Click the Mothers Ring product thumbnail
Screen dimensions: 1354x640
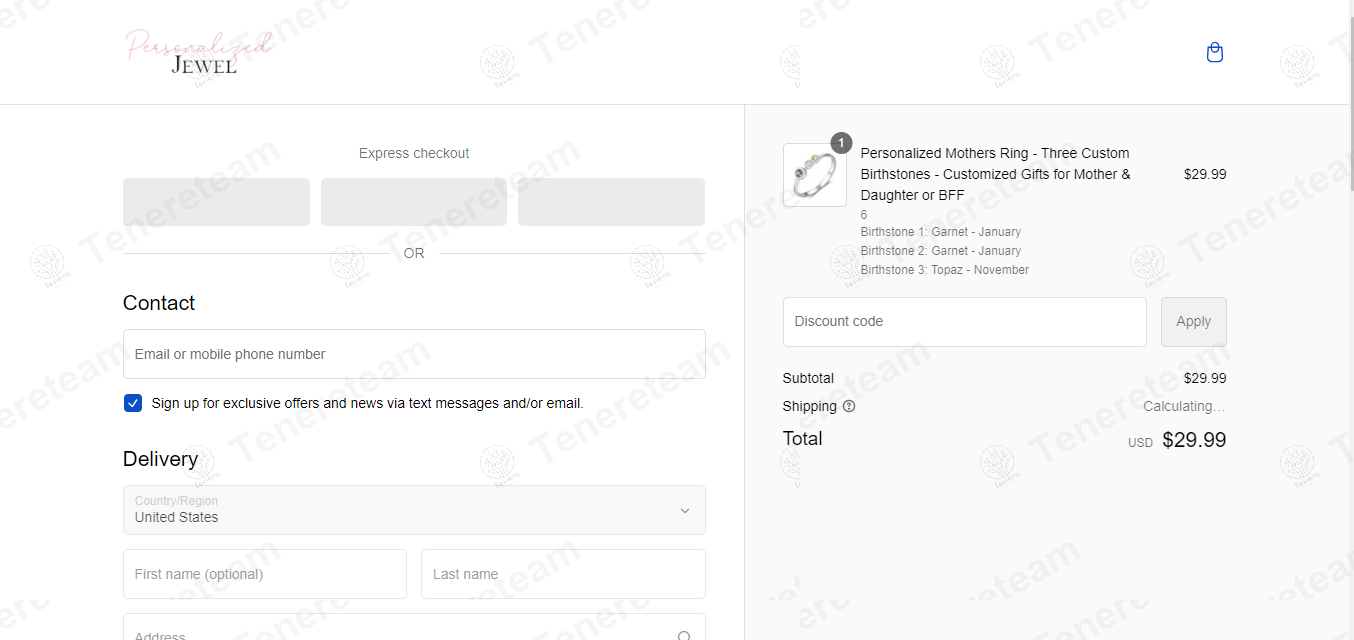[x=815, y=175]
